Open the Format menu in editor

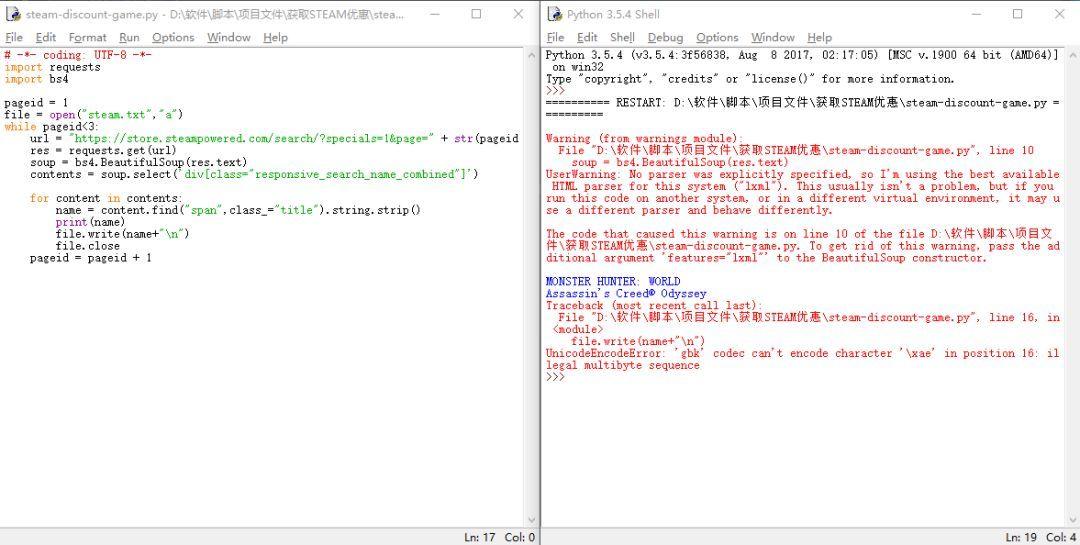(x=87, y=37)
